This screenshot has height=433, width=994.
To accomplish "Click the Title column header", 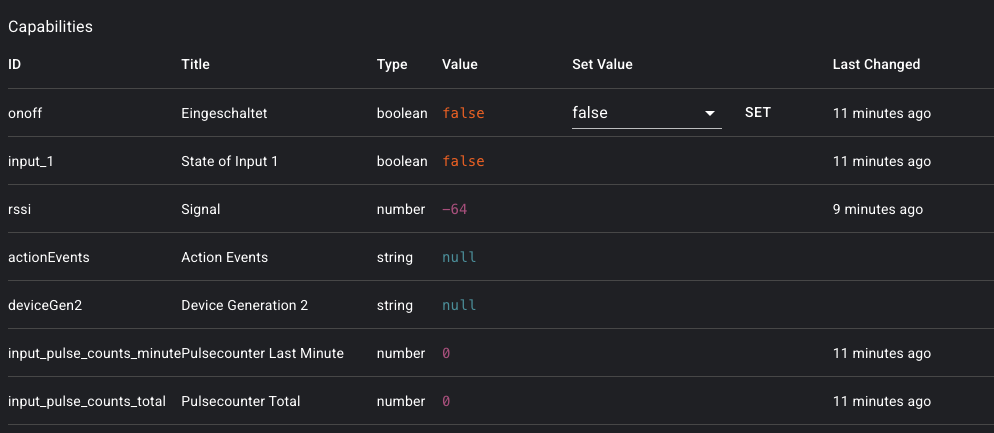I will point(195,64).
